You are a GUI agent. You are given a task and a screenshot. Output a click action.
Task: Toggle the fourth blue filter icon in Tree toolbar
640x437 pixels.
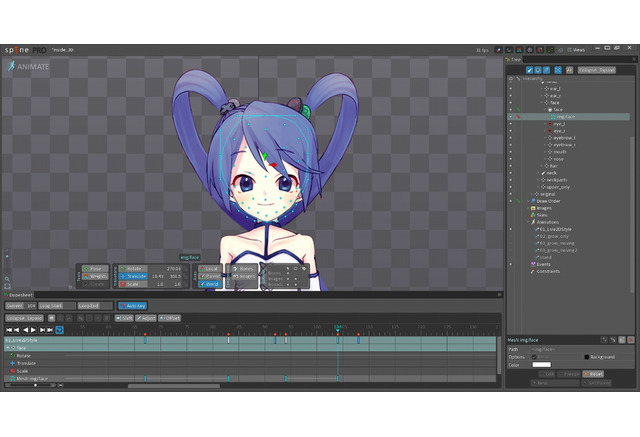click(x=558, y=70)
